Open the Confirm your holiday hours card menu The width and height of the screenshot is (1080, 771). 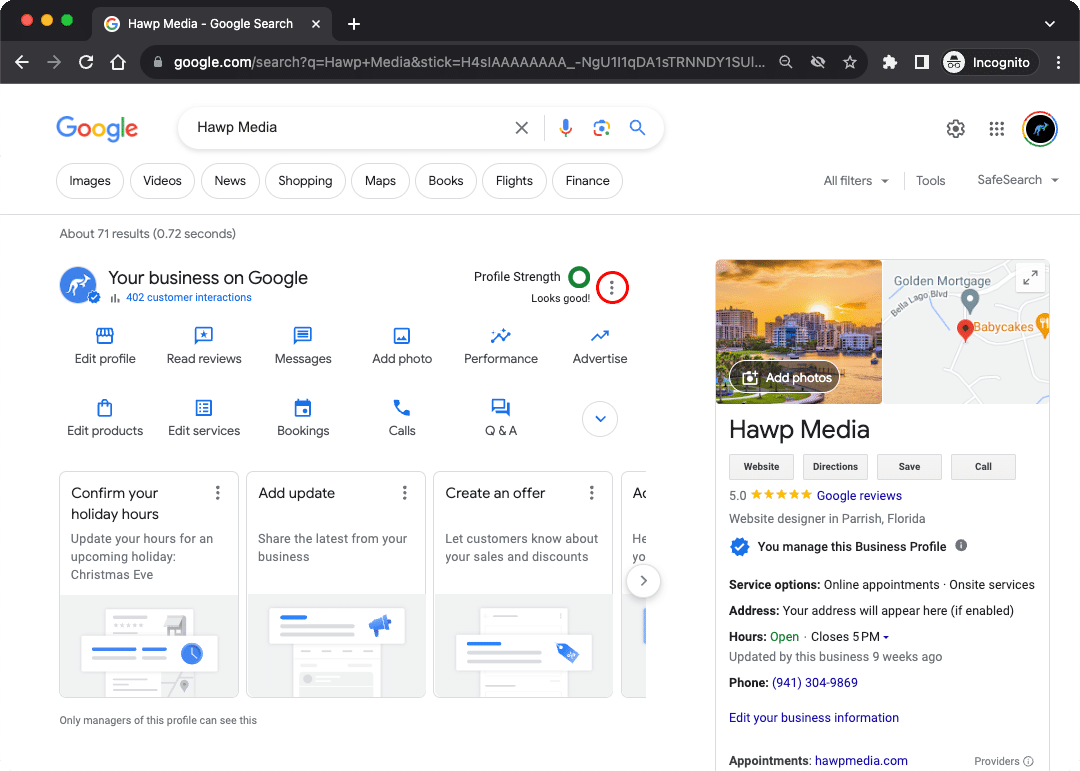[217, 493]
